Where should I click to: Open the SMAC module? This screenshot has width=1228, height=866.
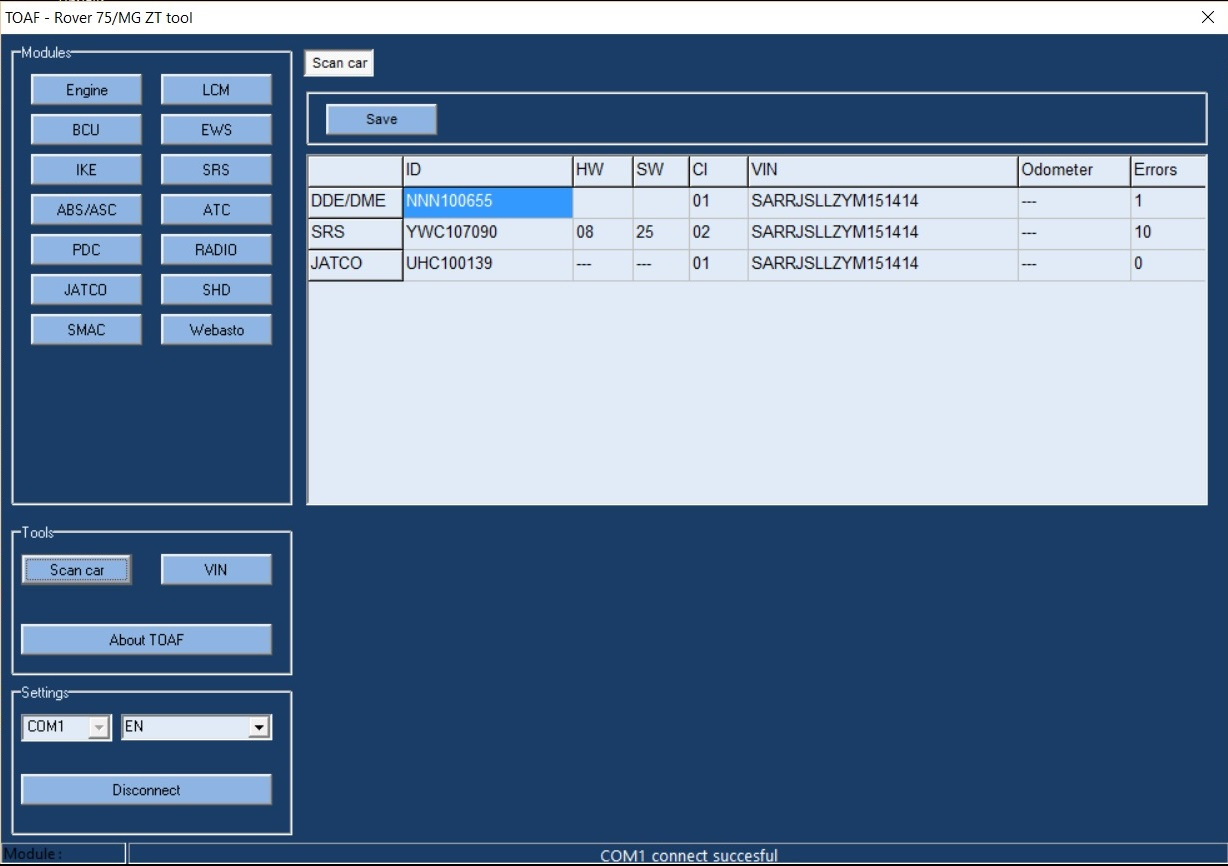pyautogui.click(x=86, y=330)
